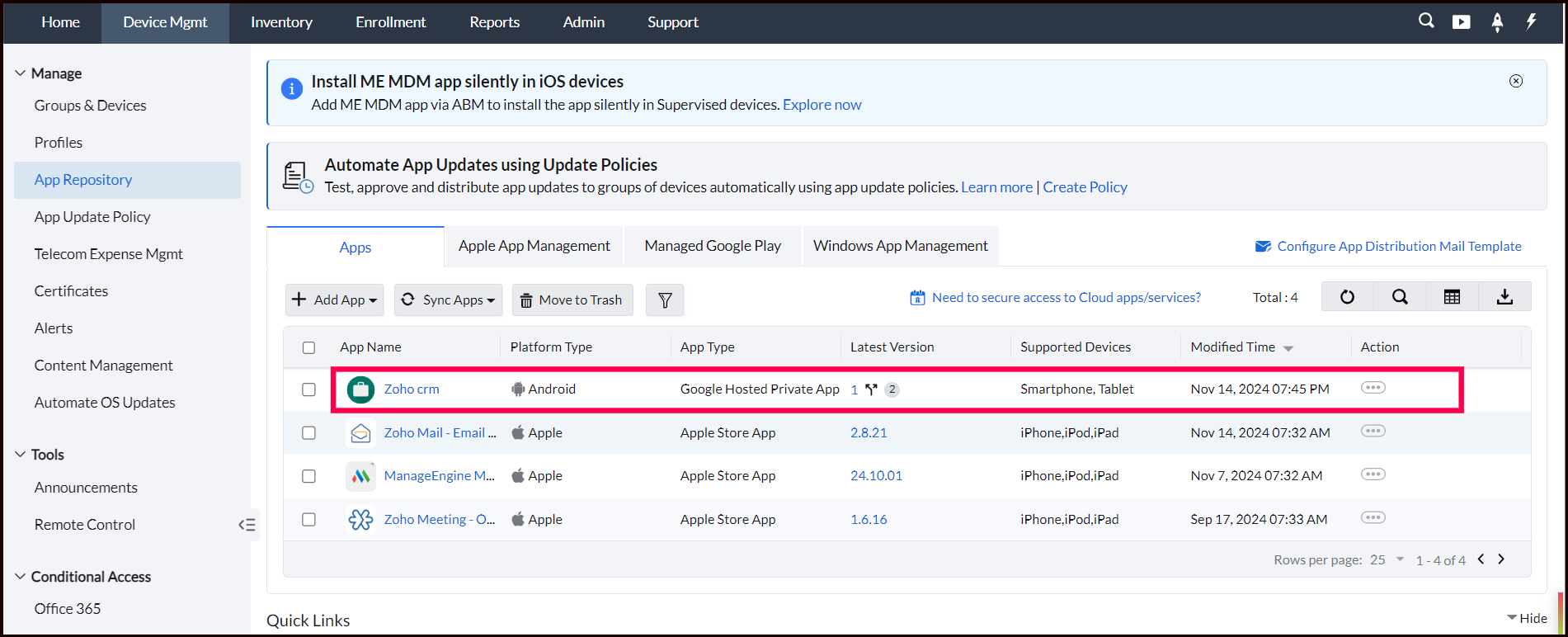Open the app table search icon
This screenshot has width=1568, height=637.
point(1400,297)
